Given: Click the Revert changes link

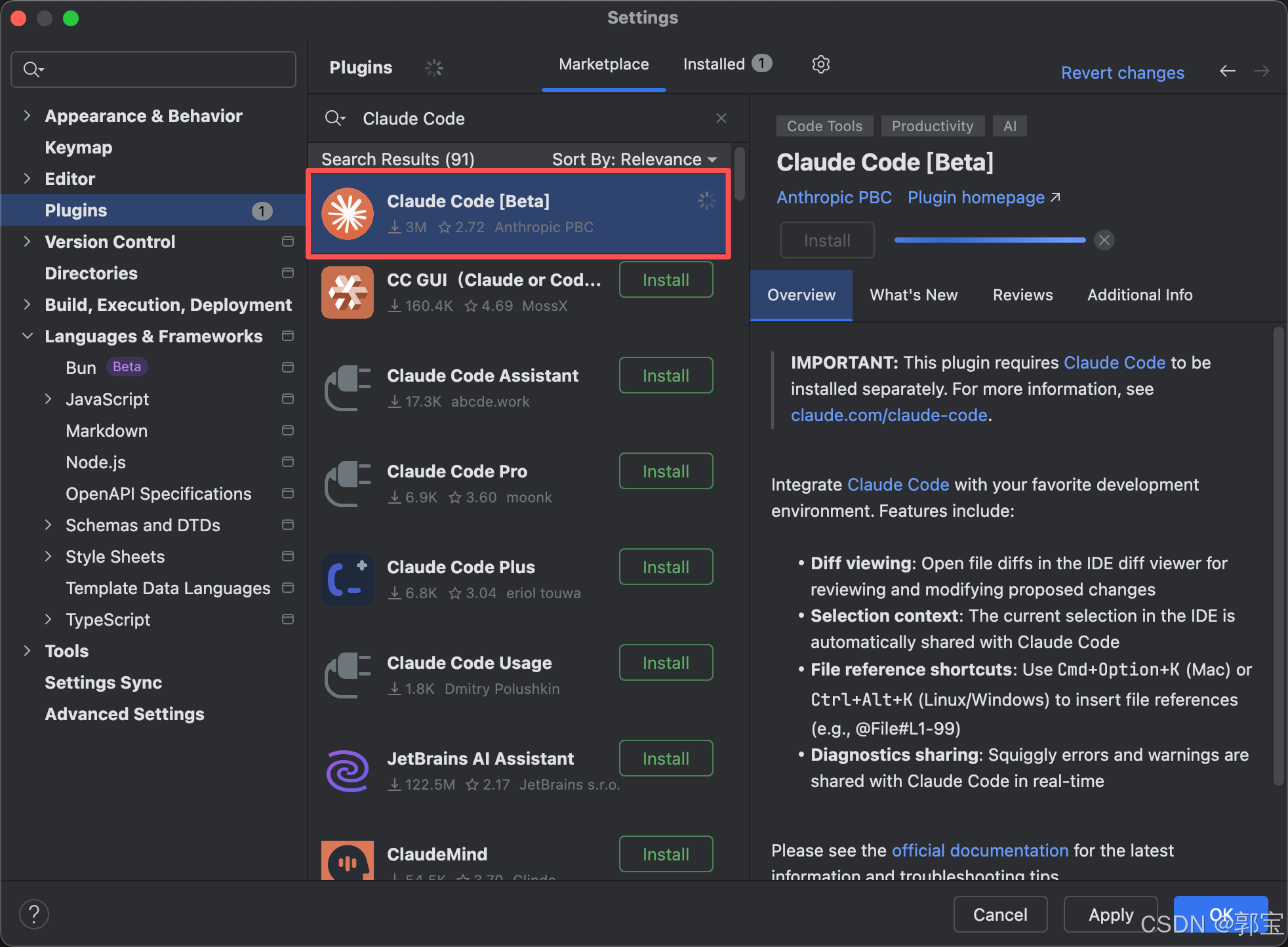Looking at the screenshot, I should pyautogui.click(x=1122, y=73).
